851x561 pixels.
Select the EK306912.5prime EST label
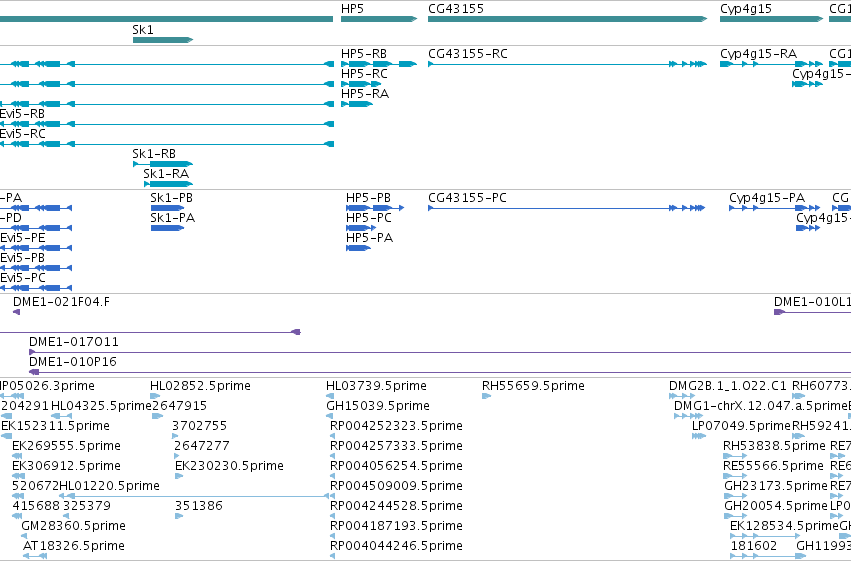click(x=66, y=467)
